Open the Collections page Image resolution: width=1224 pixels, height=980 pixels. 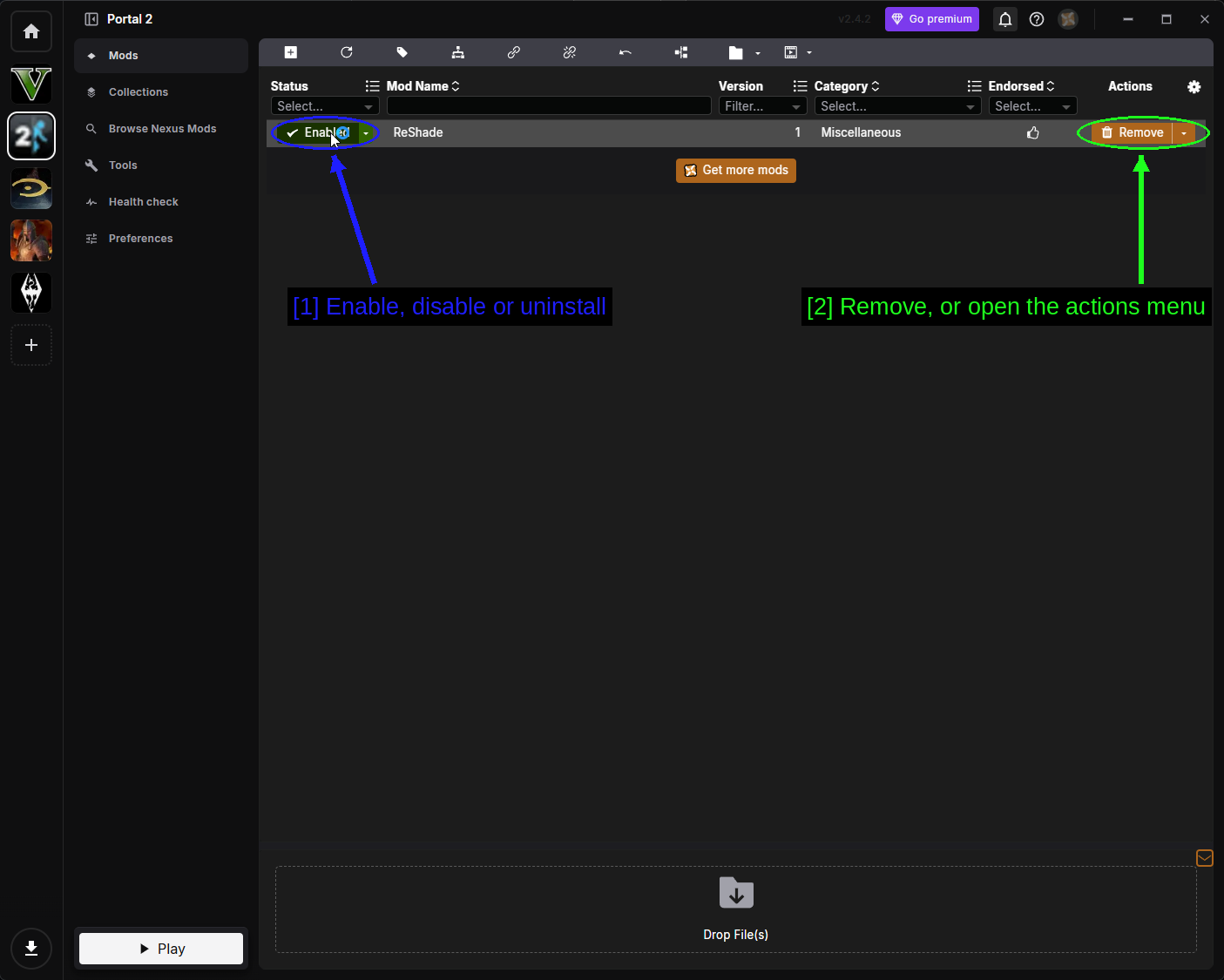tap(161, 92)
